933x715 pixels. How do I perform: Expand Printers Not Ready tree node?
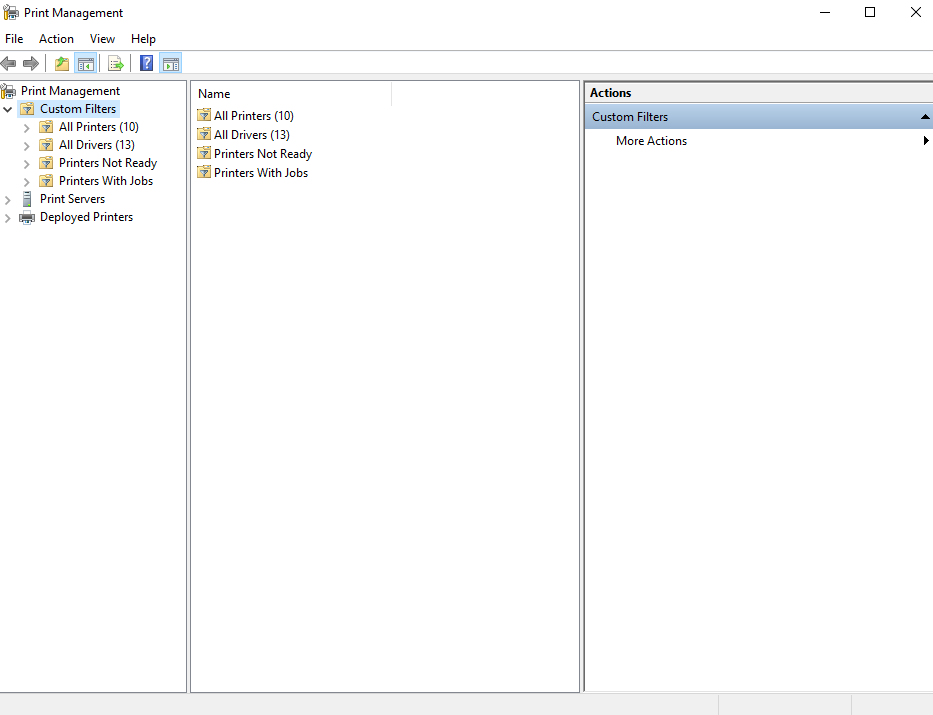tap(26, 164)
